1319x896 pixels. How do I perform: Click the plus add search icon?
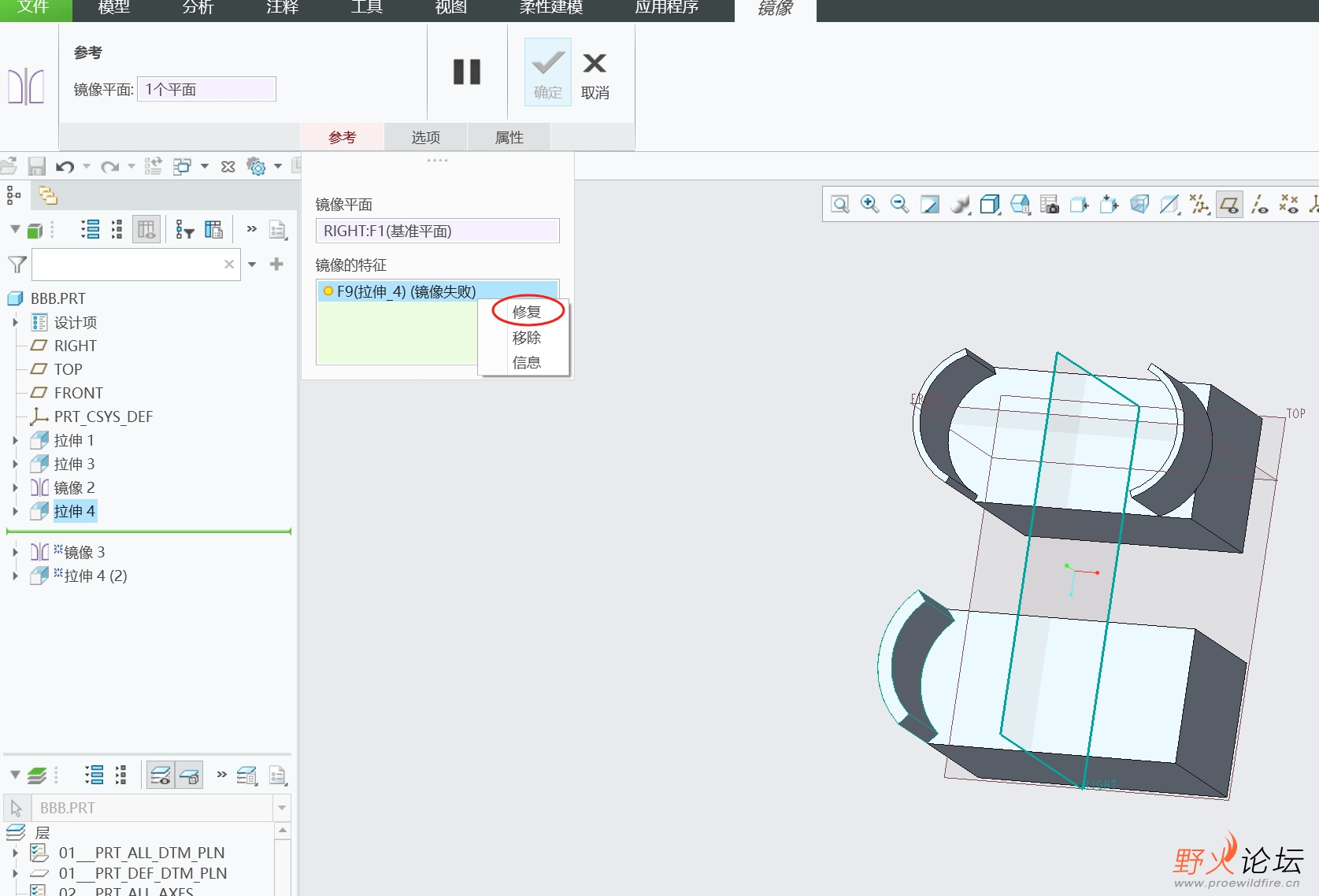tap(276, 265)
